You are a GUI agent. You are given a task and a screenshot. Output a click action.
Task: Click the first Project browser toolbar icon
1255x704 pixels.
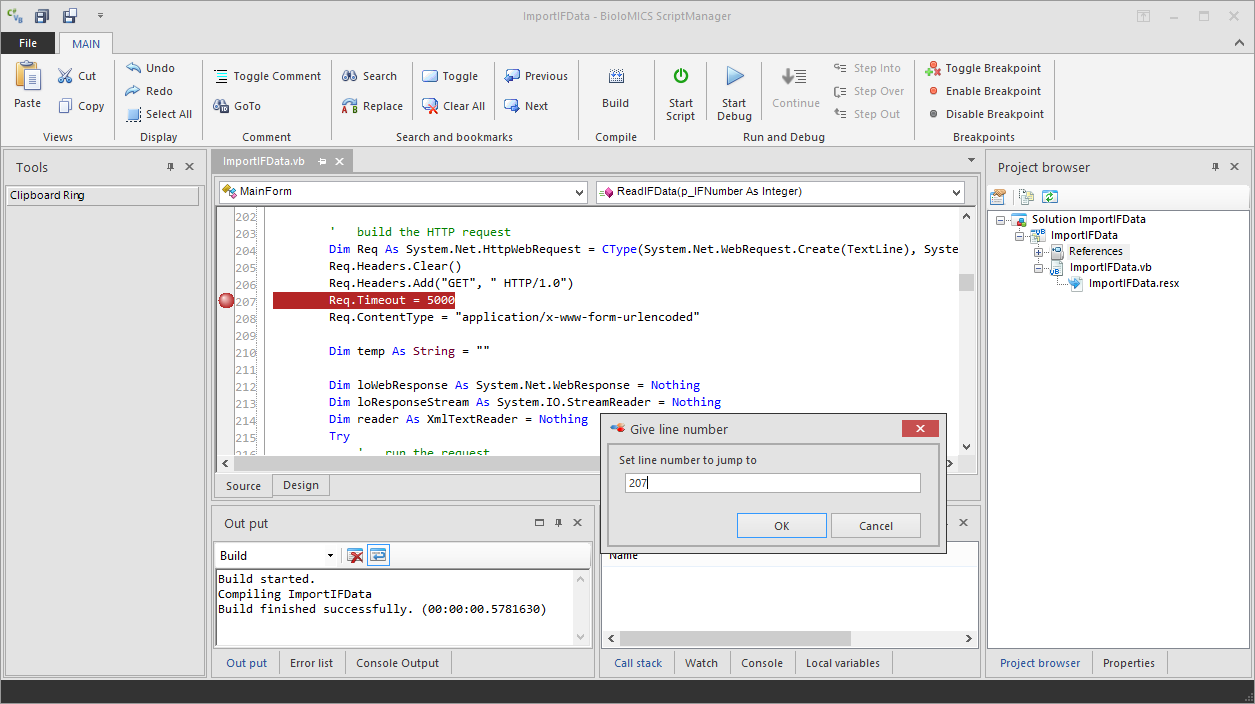(x=998, y=197)
